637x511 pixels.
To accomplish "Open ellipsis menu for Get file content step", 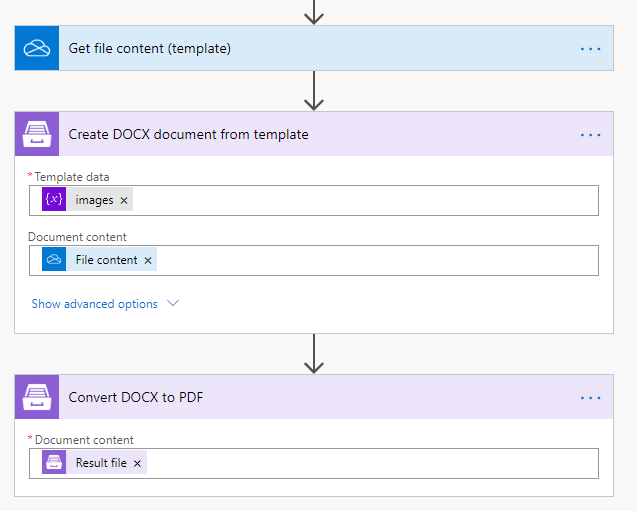I will click(x=591, y=48).
